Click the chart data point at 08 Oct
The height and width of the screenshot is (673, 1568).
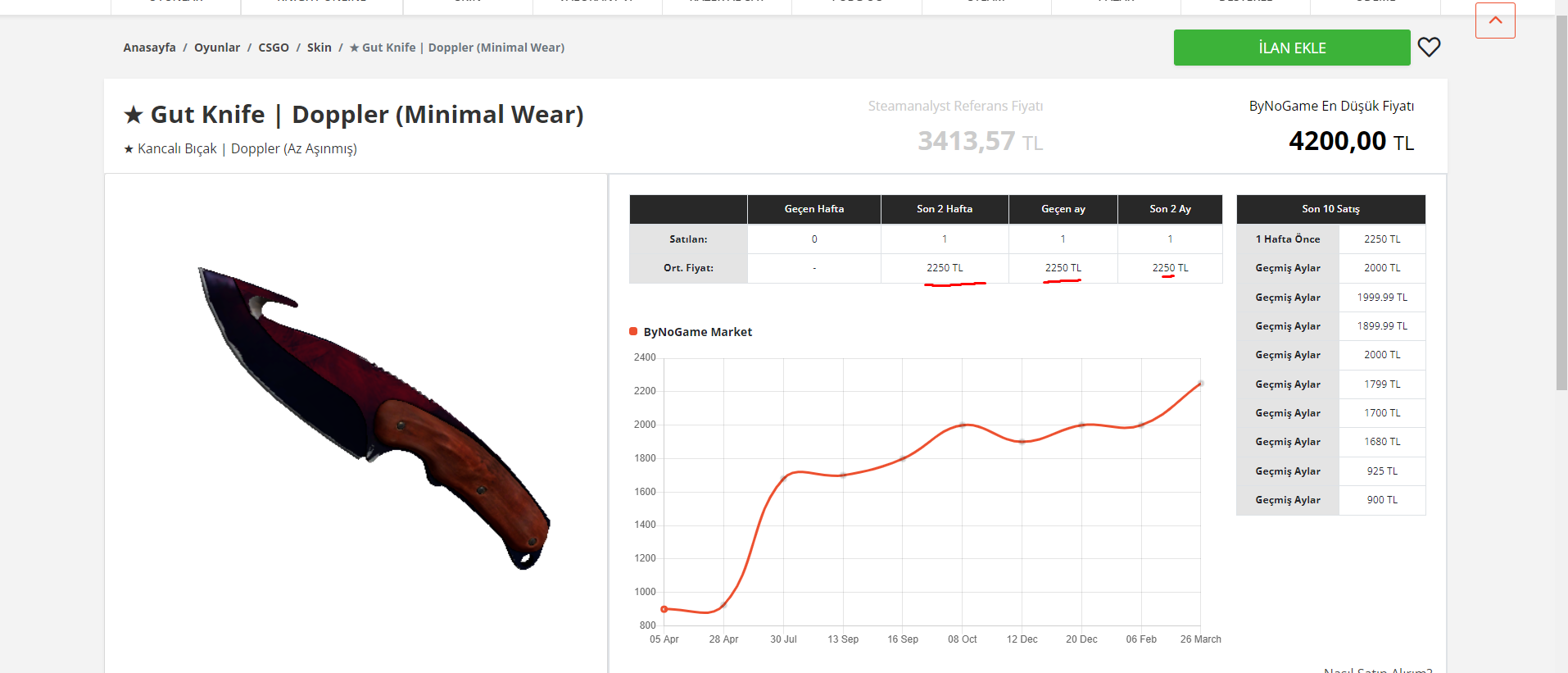pyautogui.click(x=963, y=425)
